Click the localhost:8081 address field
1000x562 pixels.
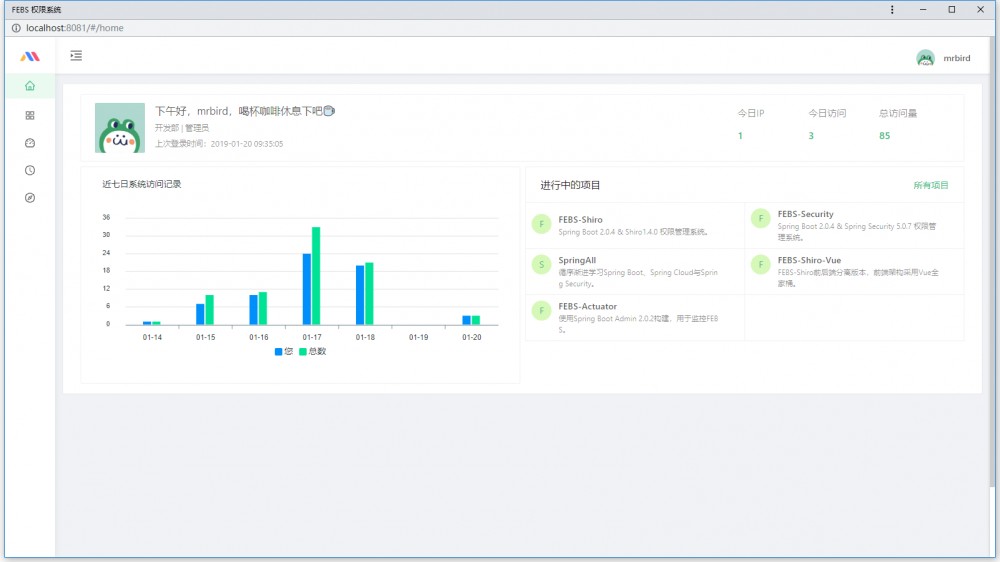tap(75, 28)
